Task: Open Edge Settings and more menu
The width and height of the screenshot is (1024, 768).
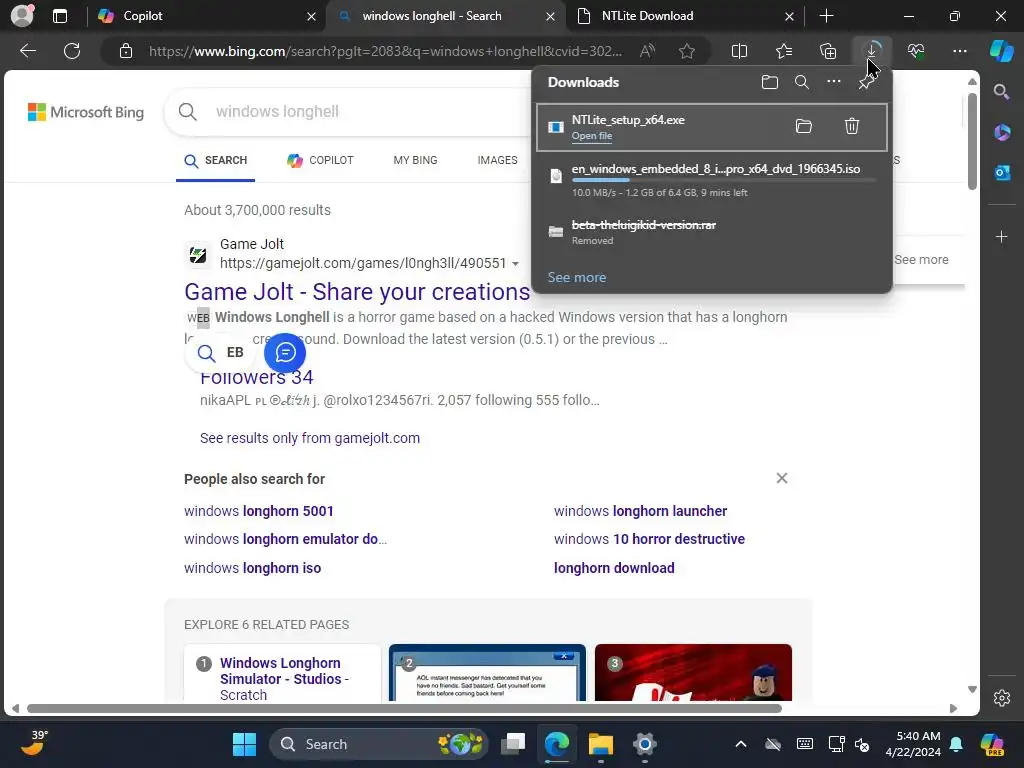Action: 959,51
